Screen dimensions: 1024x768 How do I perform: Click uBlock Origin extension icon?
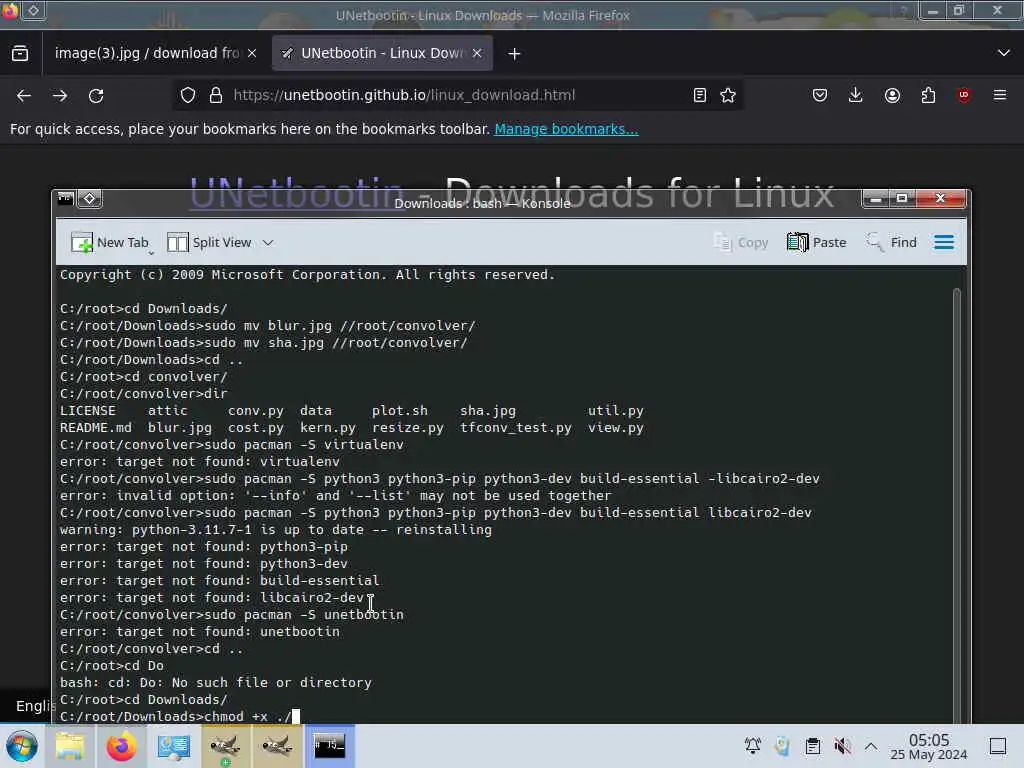pyautogui.click(x=964, y=95)
